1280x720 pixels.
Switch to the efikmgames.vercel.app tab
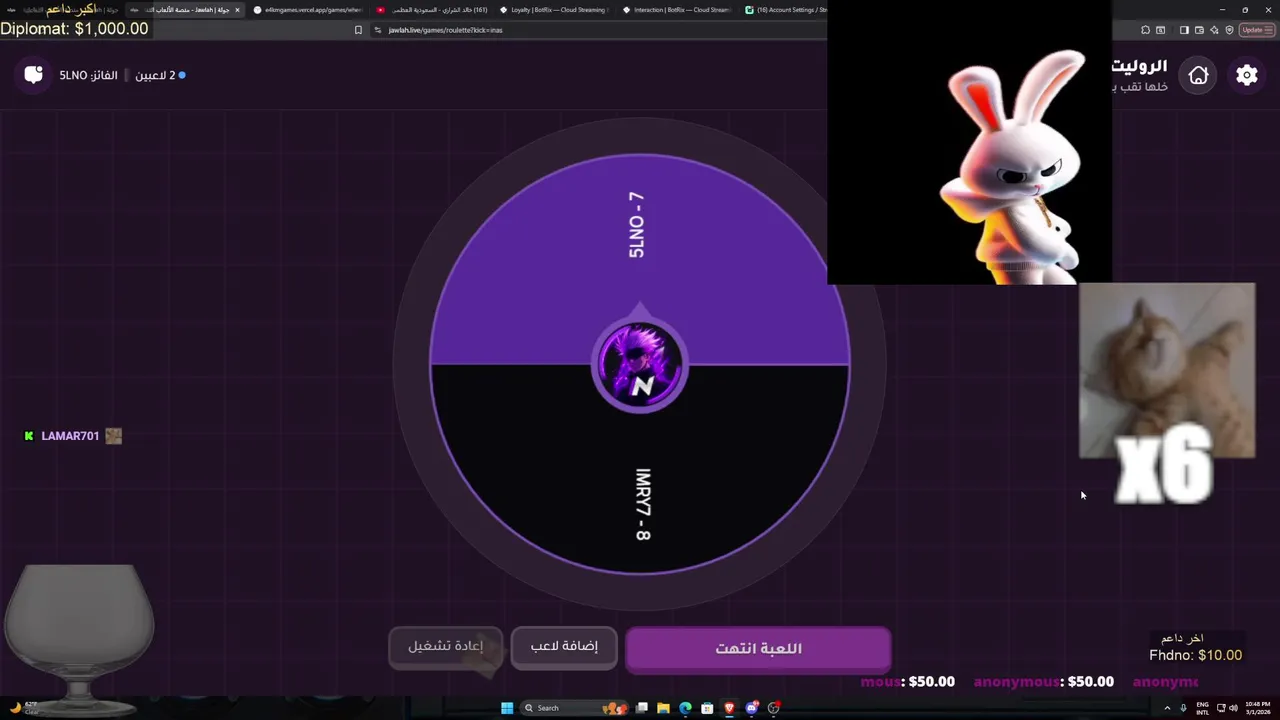307,10
